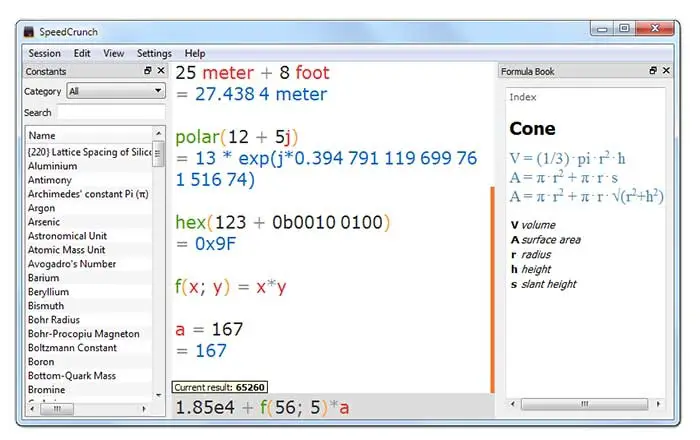The height and width of the screenshot is (440, 700).
Task: Click constants horizontal scrollbar right arrow
Action: [144, 409]
